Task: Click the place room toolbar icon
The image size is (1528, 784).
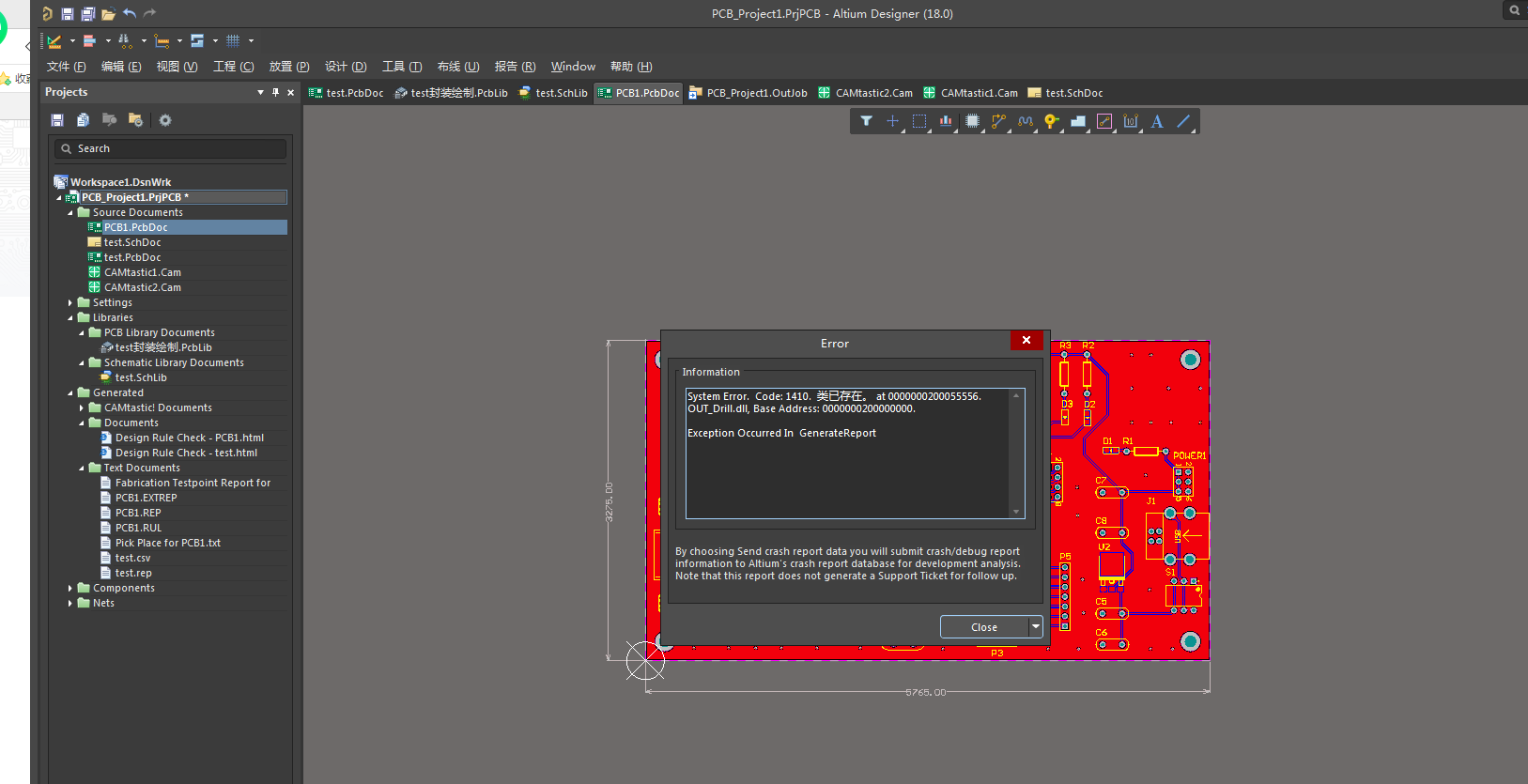Action: [197, 41]
